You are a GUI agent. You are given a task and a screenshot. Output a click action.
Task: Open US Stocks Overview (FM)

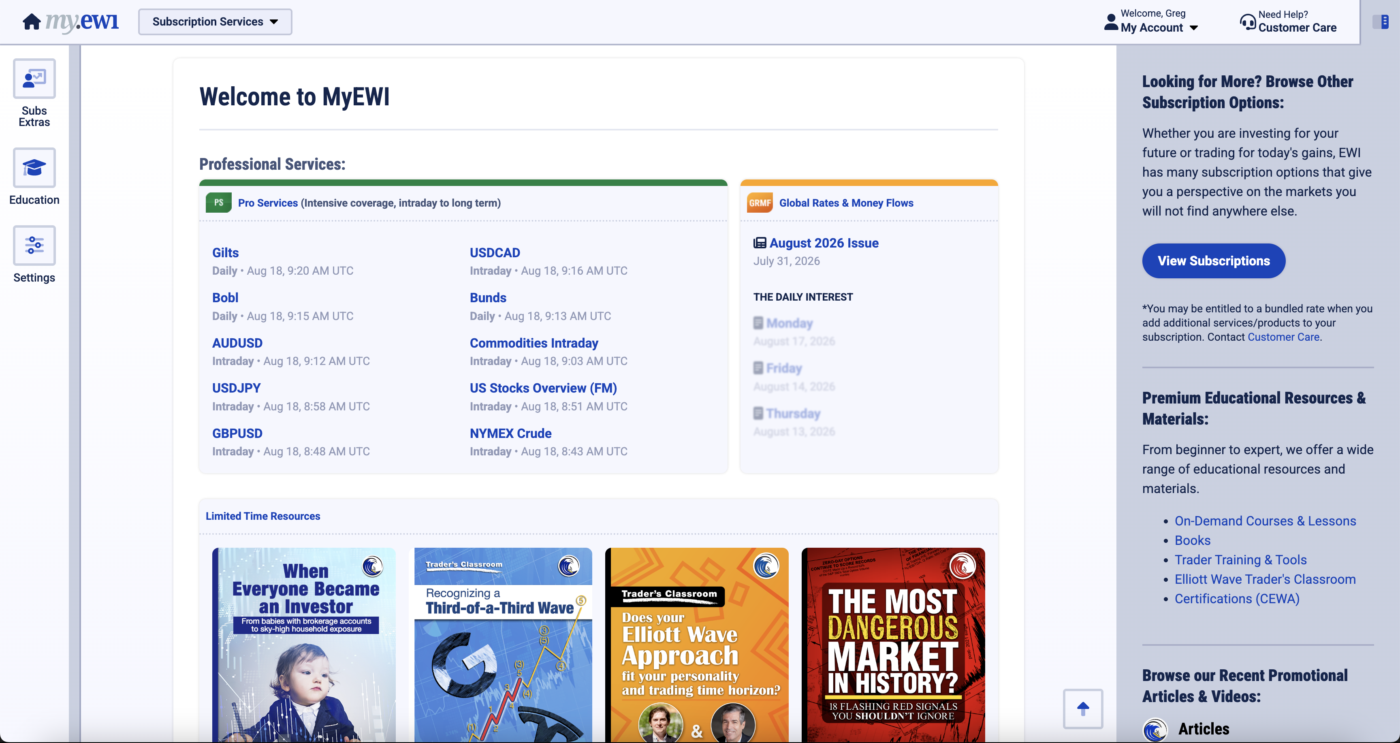(x=543, y=388)
